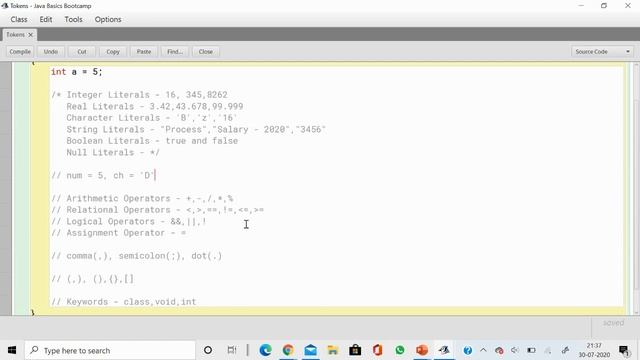The width and height of the screenshot is (640, 360).
Task: Click the 'comma(,), semicolon(;)' comment line
Action: pos(137,256)
